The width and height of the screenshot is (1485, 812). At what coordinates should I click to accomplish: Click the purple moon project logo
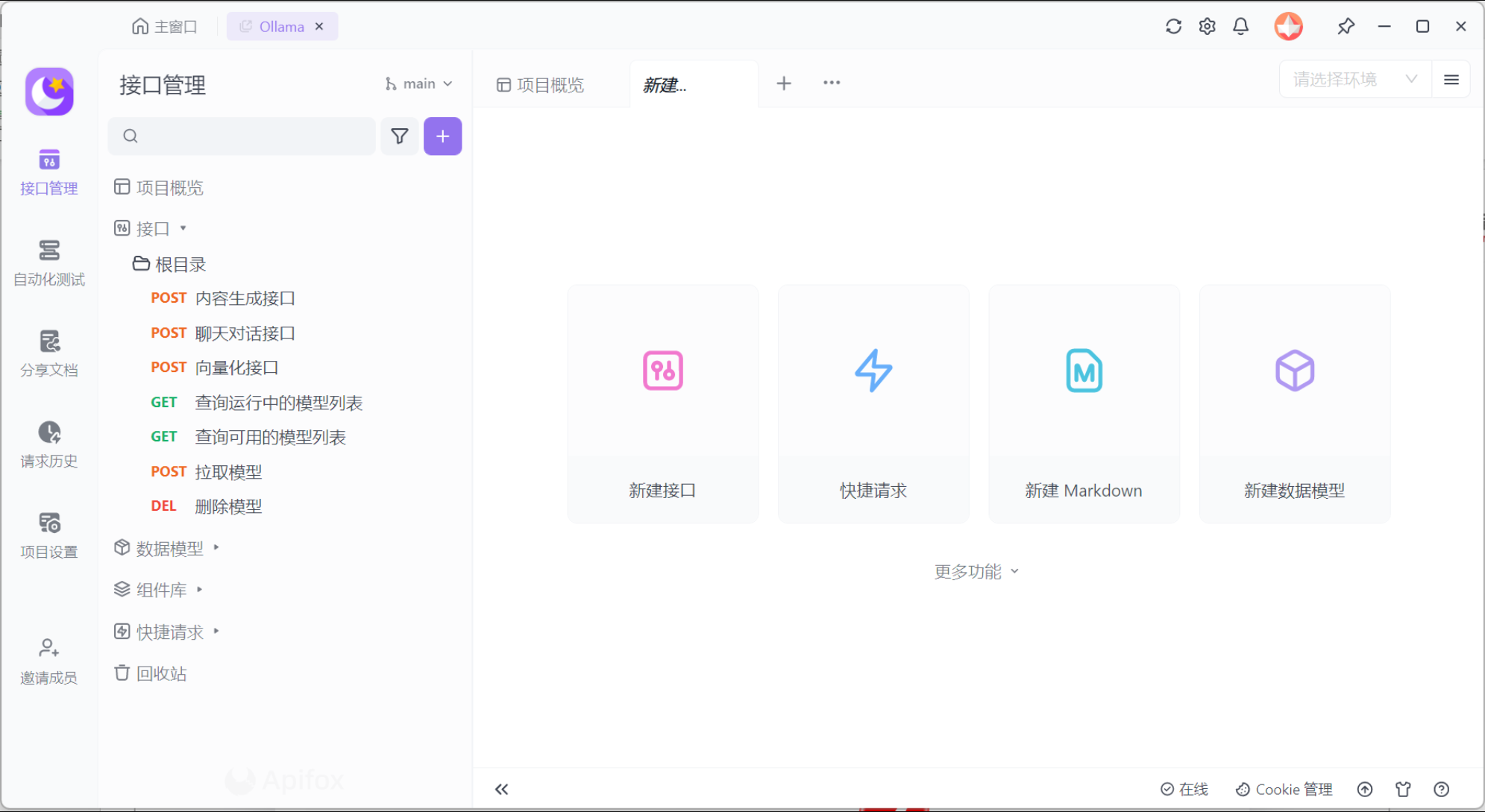click(x=49, y=92)
